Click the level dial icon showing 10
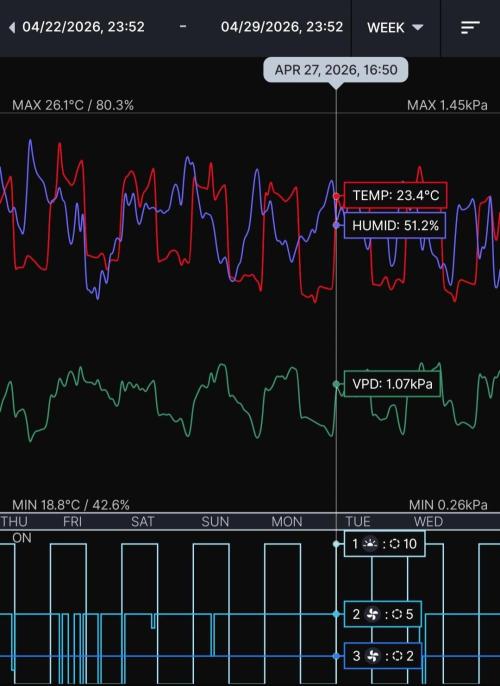The width and height of the screenshot is (500, 686). (x=395, y=544)
